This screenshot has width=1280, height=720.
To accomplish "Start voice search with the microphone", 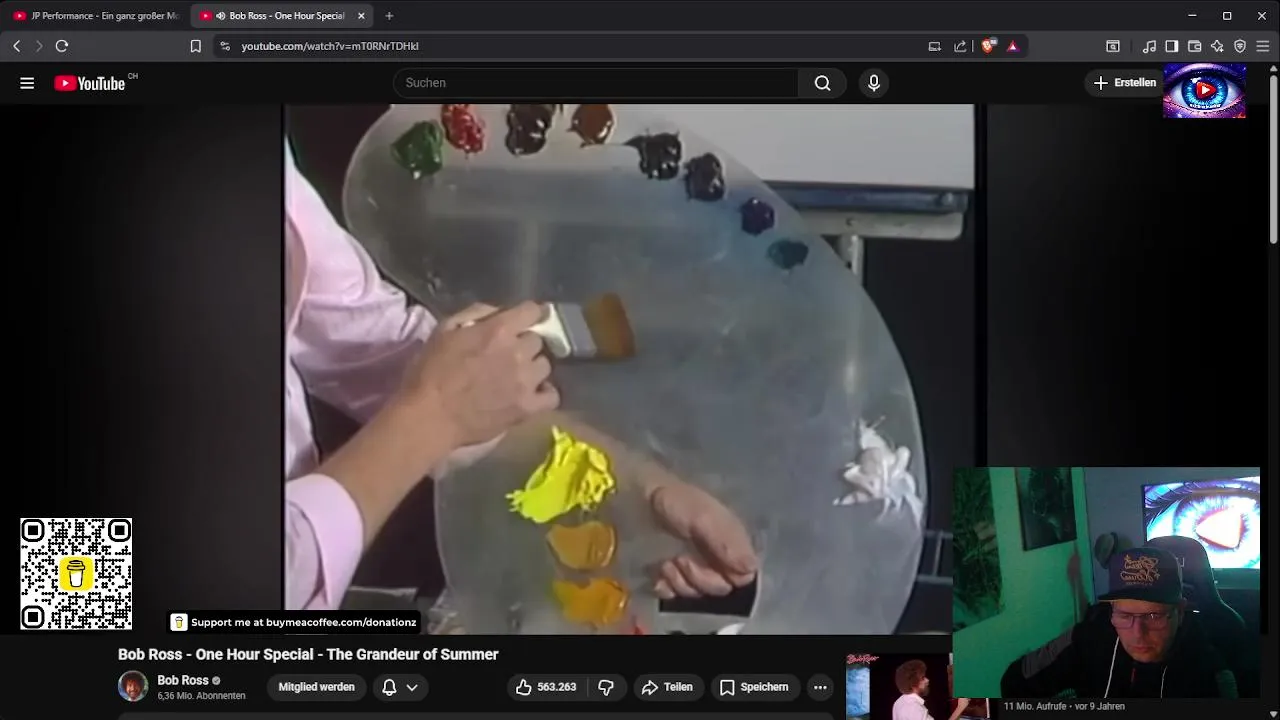I will 874,83.
